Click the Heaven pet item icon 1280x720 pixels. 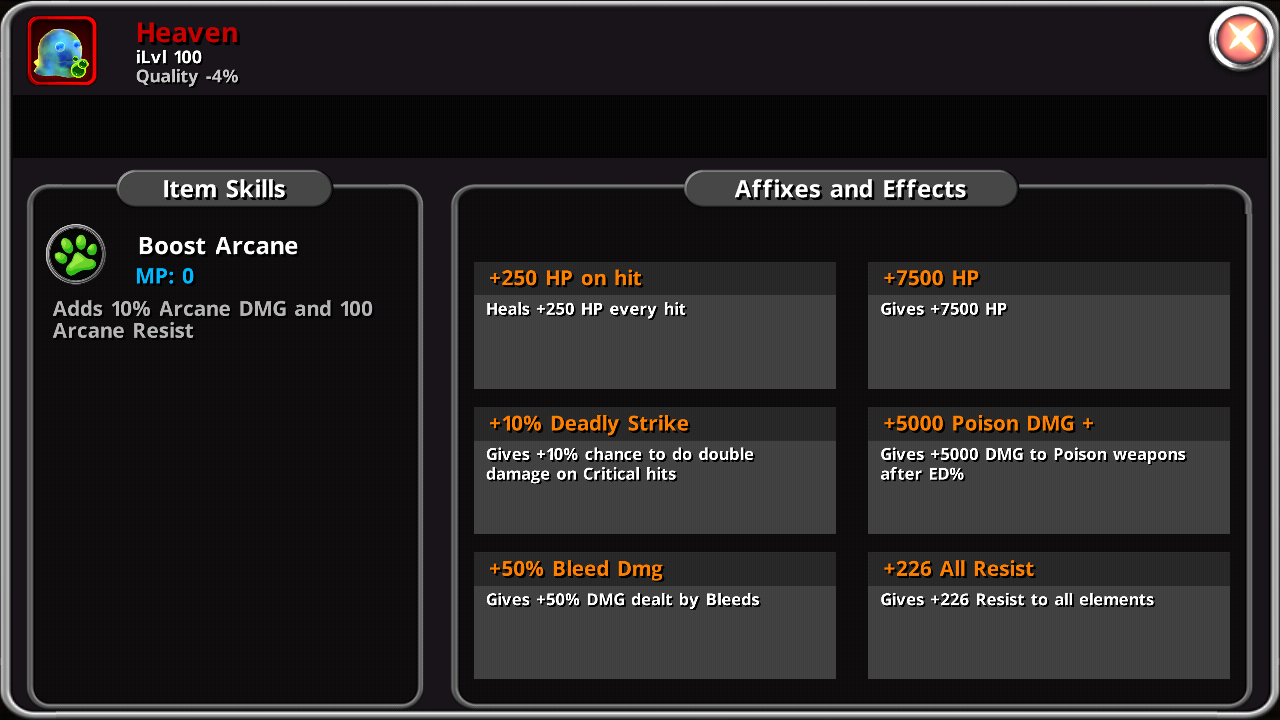(x=62, y=51)
